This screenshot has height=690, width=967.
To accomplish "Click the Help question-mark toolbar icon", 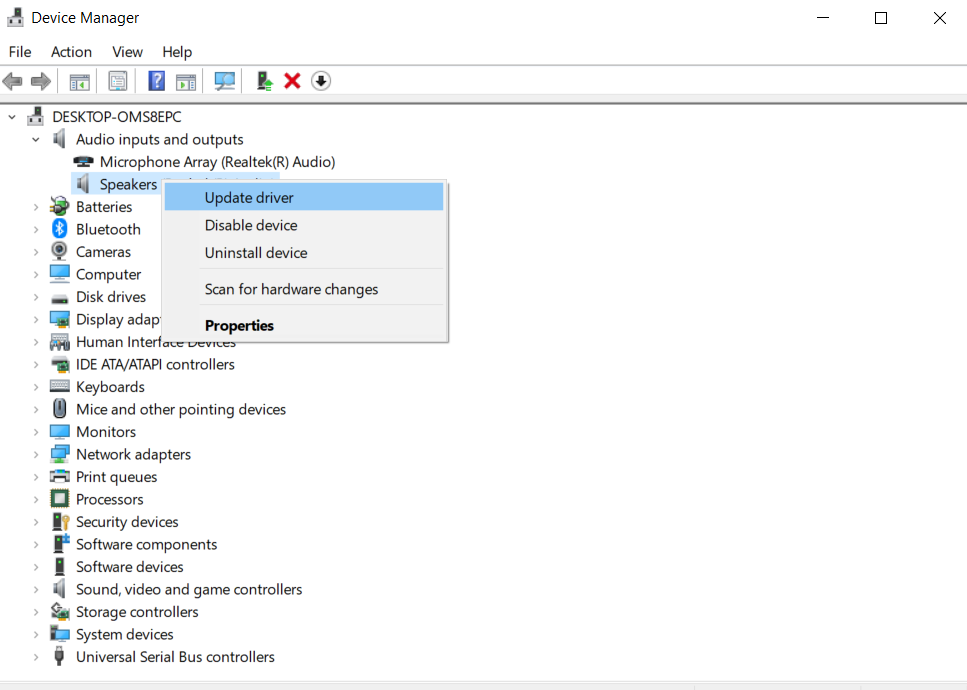I will click(x=156, y=81).
